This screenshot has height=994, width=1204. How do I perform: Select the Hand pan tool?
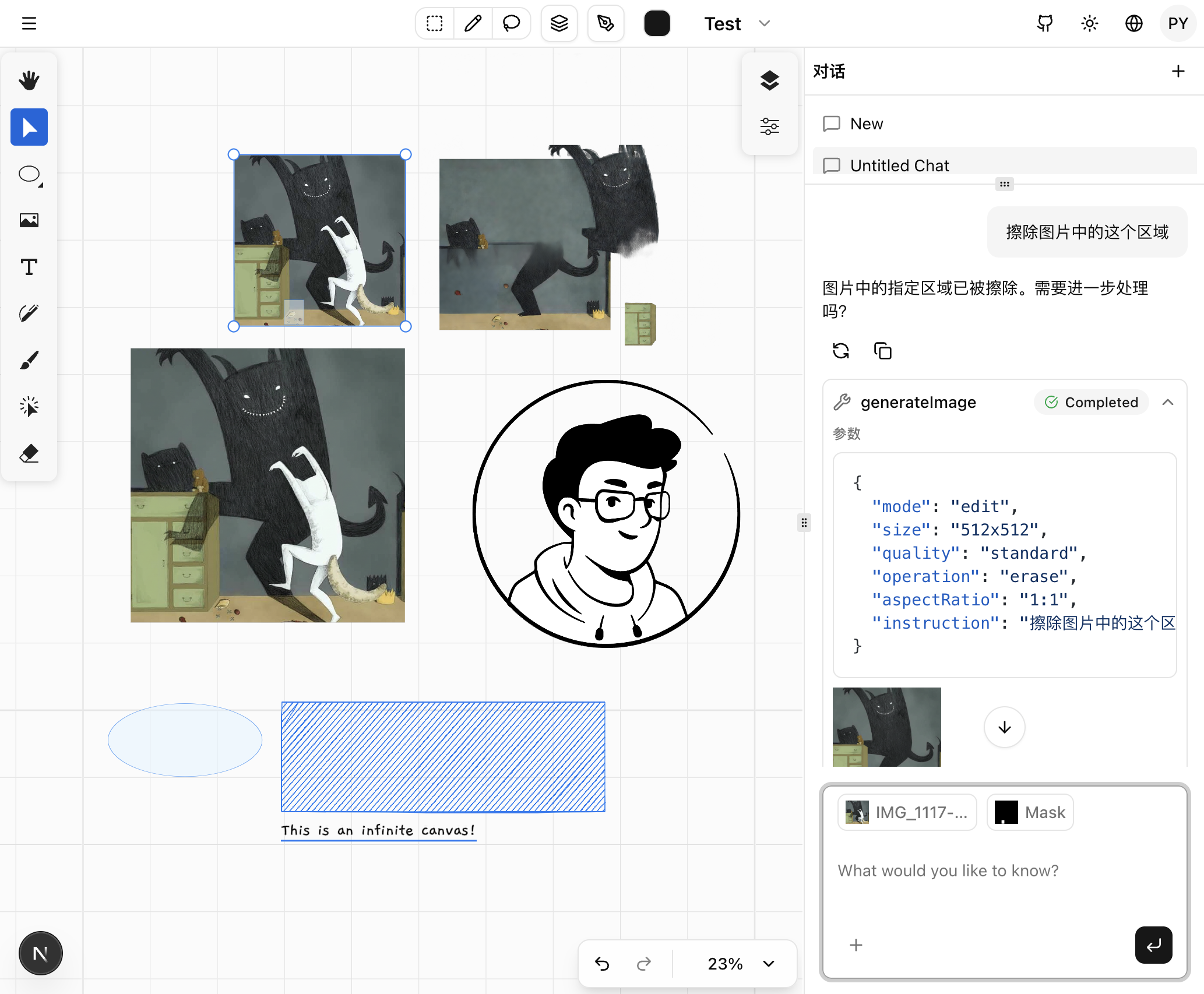pyautogui.click(x=29, y=80)
